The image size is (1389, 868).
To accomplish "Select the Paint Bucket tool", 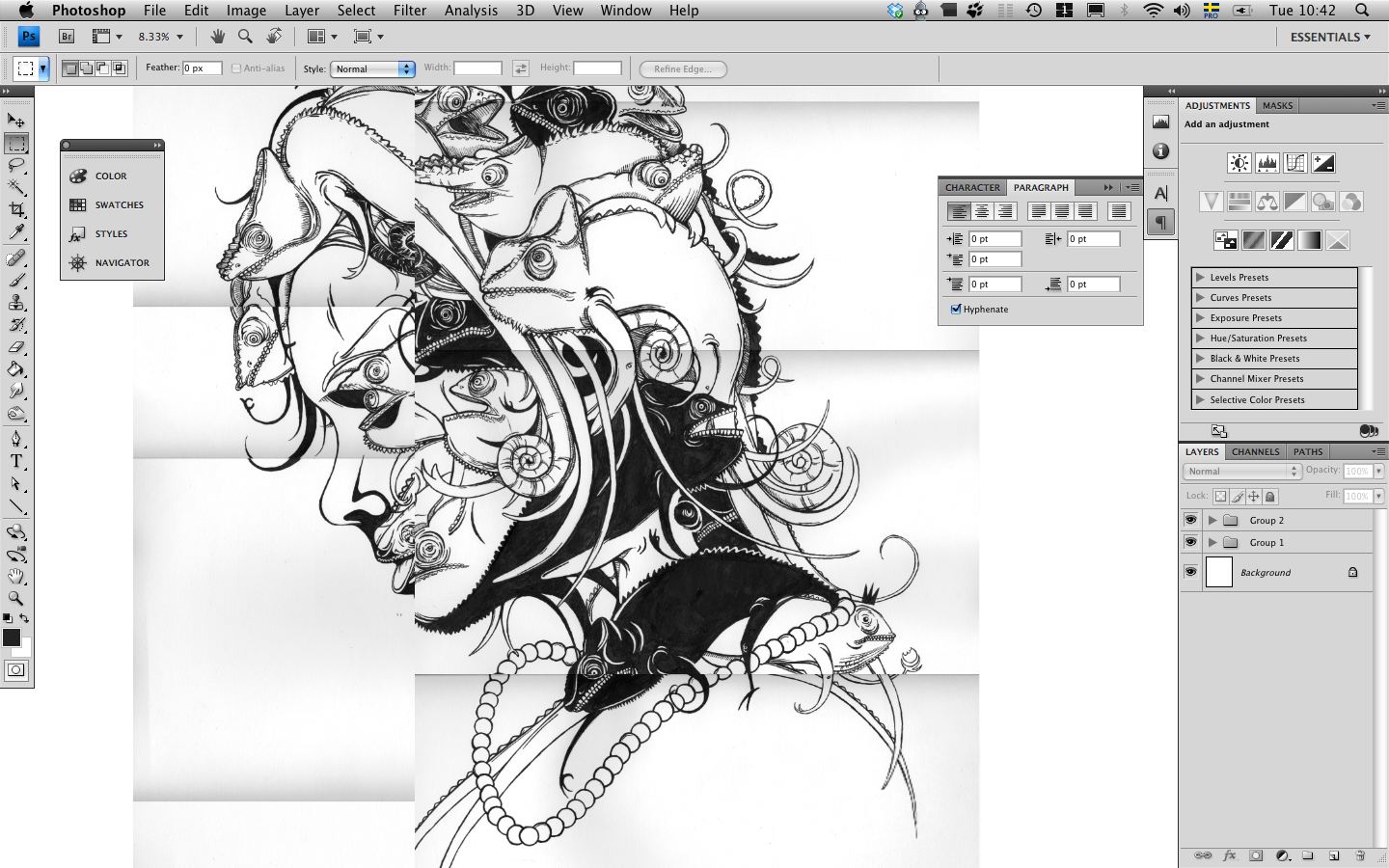I will tap(16, 369).
